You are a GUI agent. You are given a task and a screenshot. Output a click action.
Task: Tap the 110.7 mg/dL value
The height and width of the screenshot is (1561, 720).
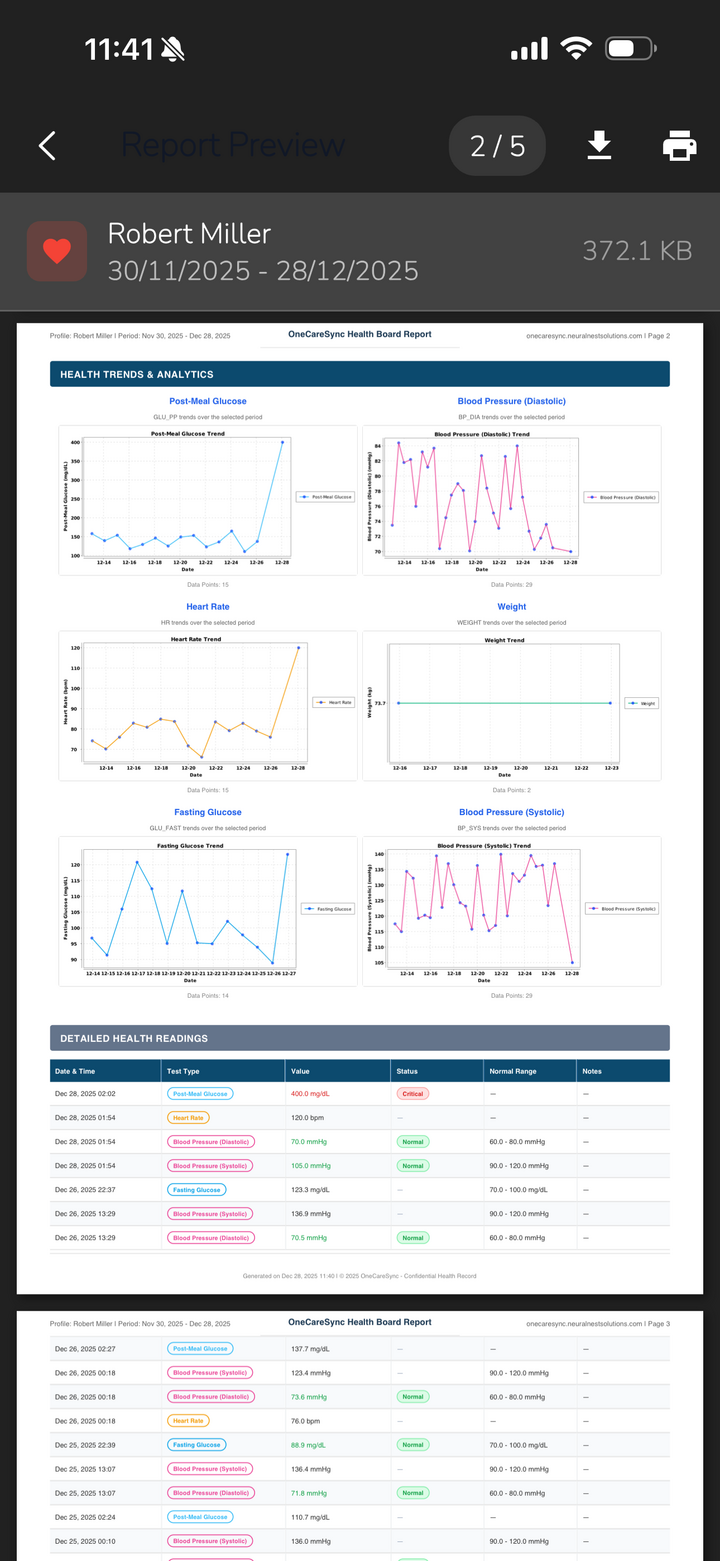click(x=310, y=1517)
